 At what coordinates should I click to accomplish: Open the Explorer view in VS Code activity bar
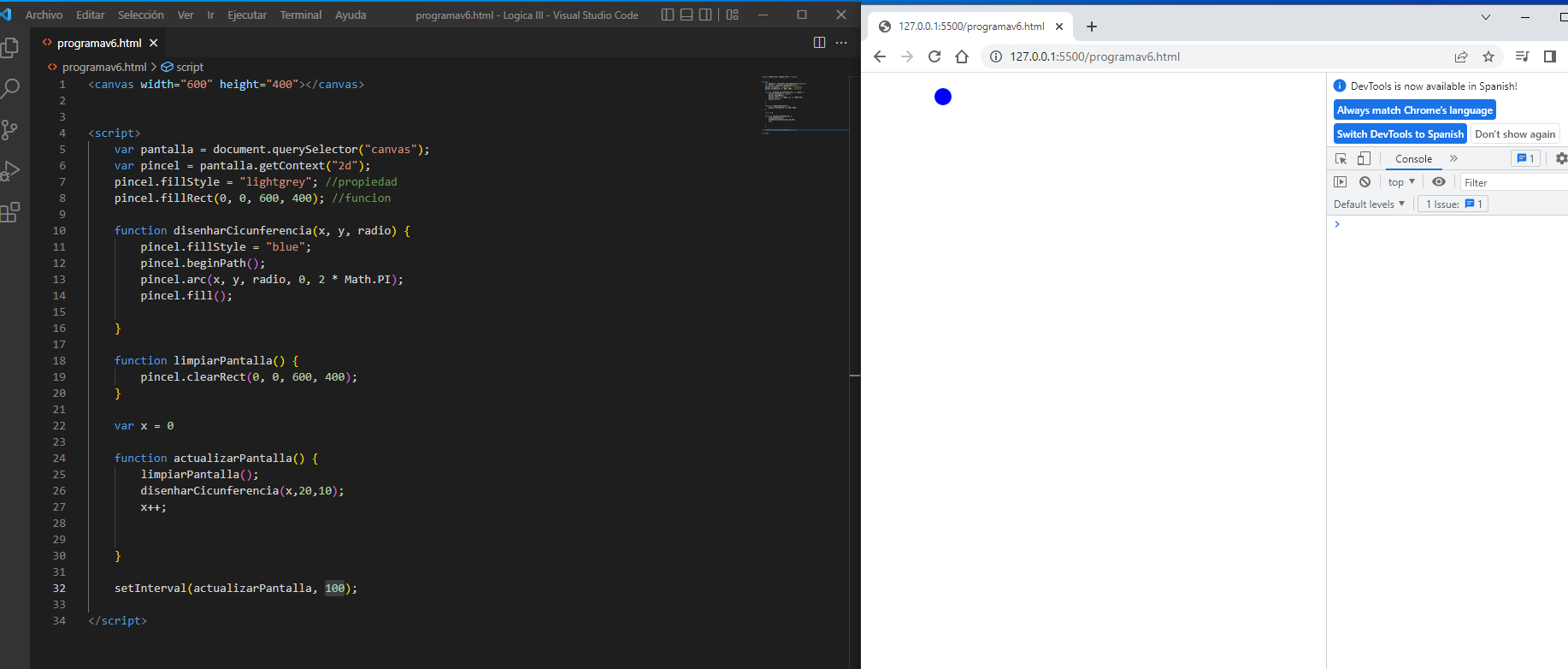(10, 48)
